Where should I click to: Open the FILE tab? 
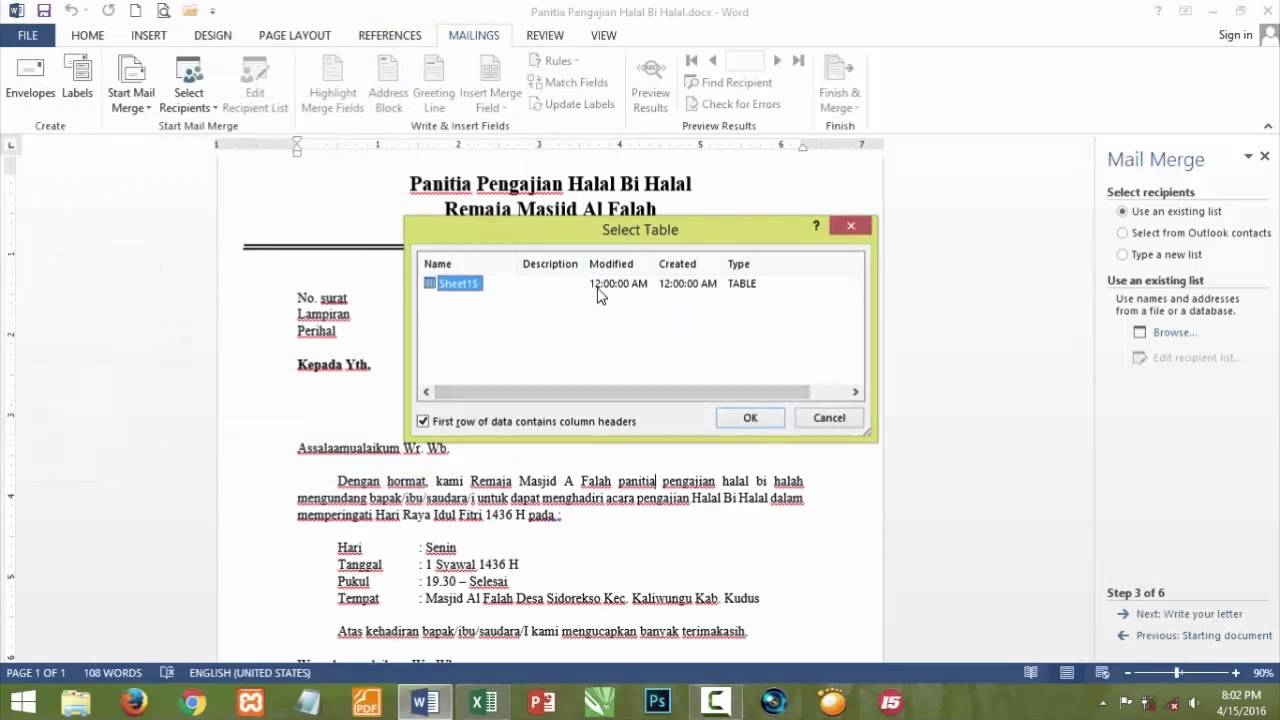pyautogui.click(x=28, y=35)
